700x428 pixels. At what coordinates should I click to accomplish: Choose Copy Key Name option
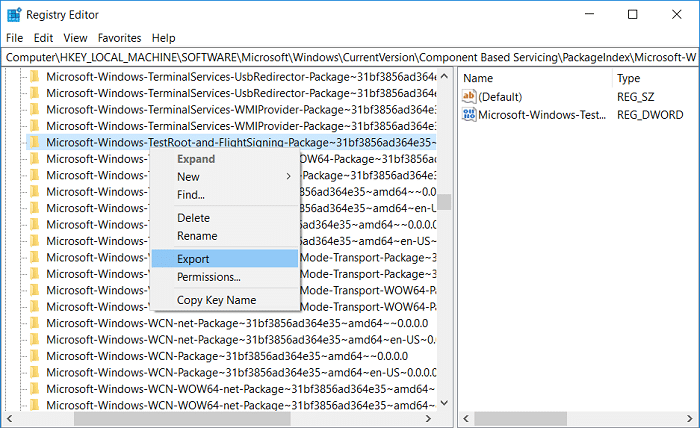click(216, 300)
